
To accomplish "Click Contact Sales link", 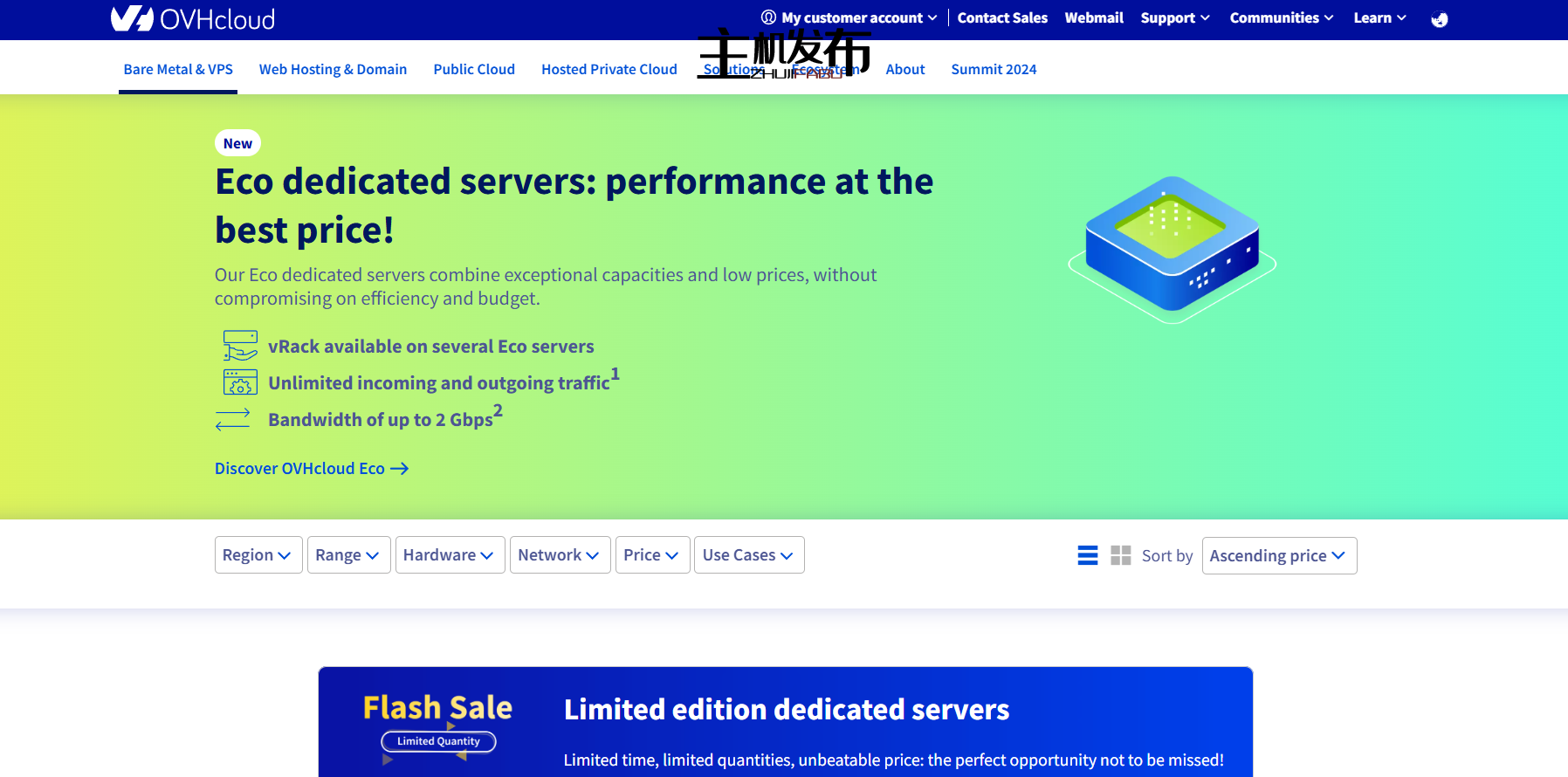I will (x=1002, y=17).
